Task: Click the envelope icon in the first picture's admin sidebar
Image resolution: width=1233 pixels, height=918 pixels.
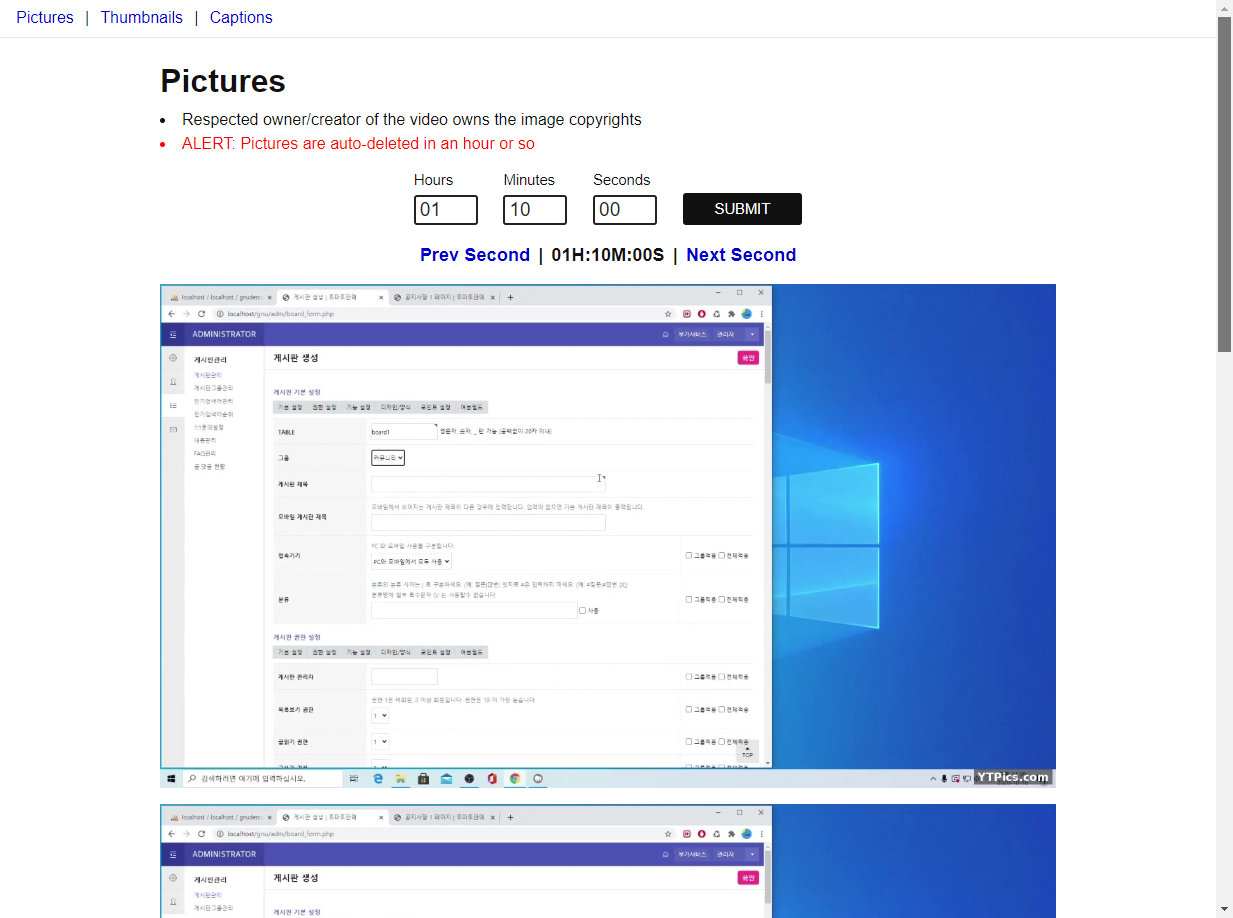Action: coord(172,429)
